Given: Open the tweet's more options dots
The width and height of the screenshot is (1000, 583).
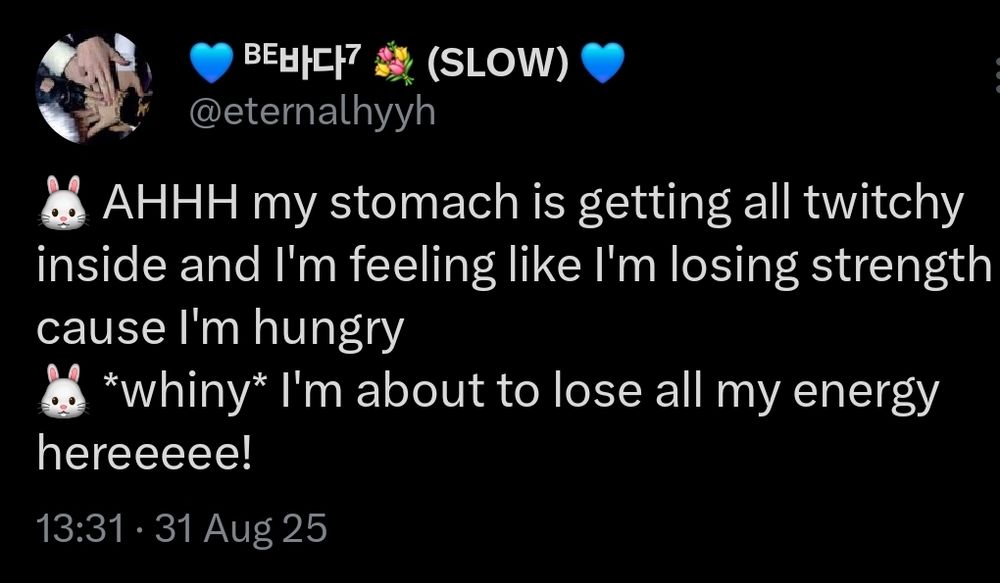Looking at the screenshot, I should (996, 75).
